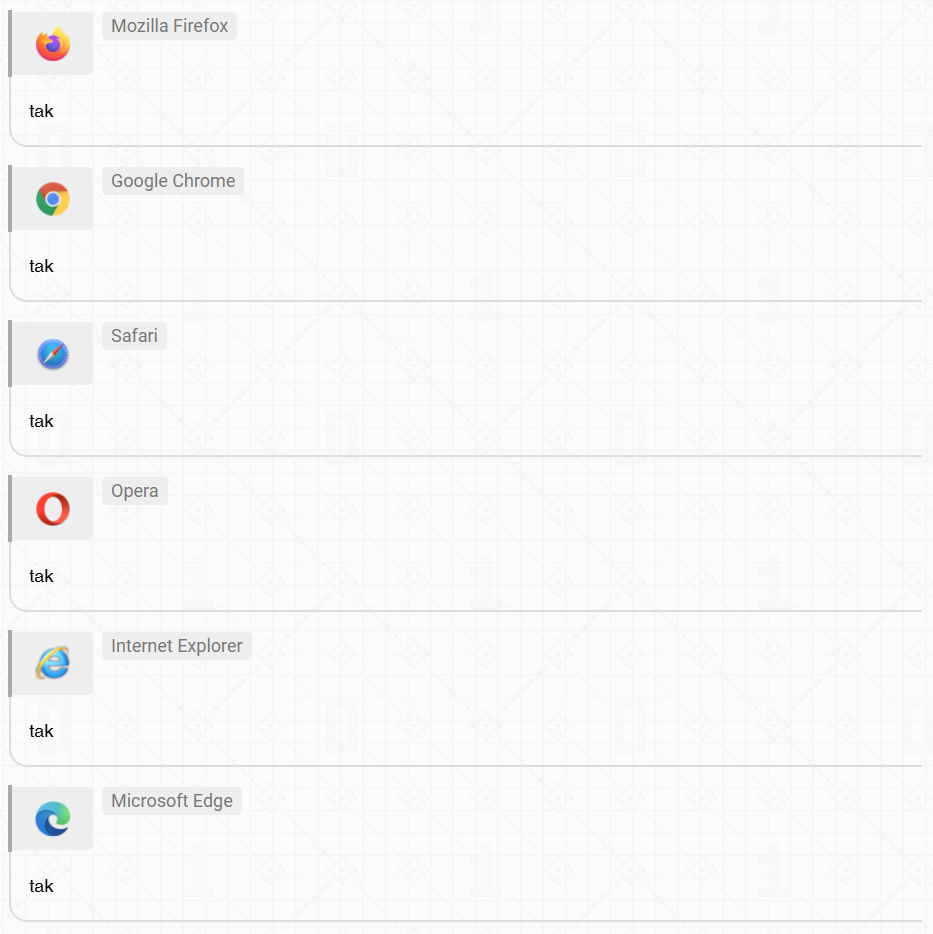Click the red Opera logo icon

pos(53,509)
